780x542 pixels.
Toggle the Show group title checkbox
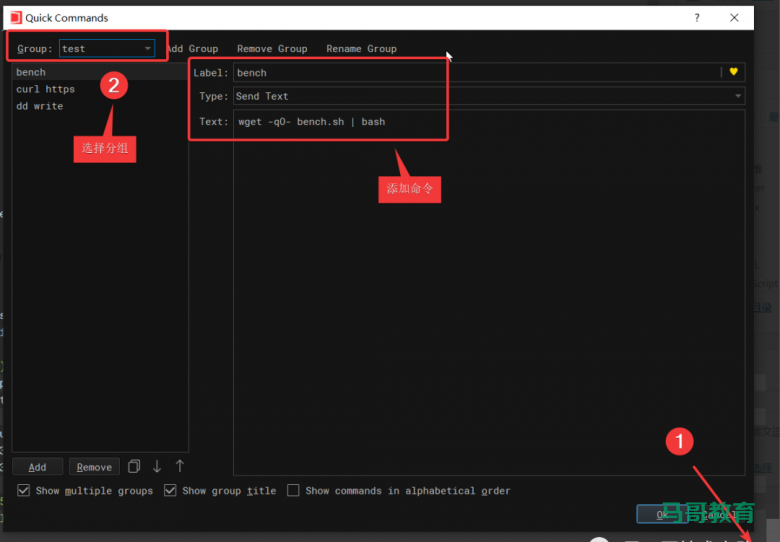170,491
